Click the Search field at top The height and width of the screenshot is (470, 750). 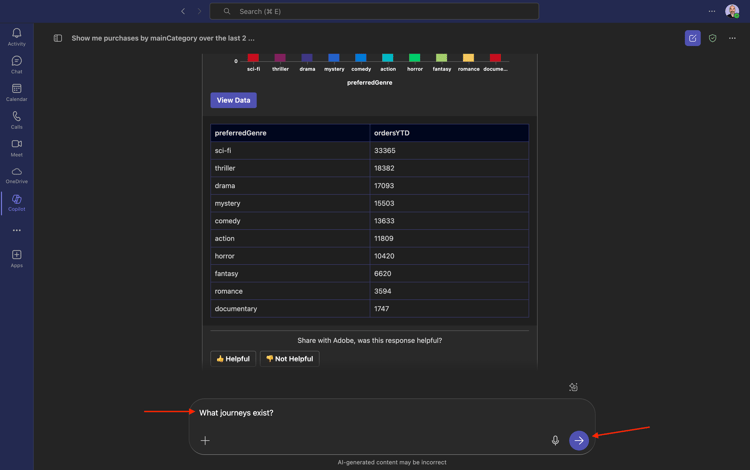coord(374,11)
